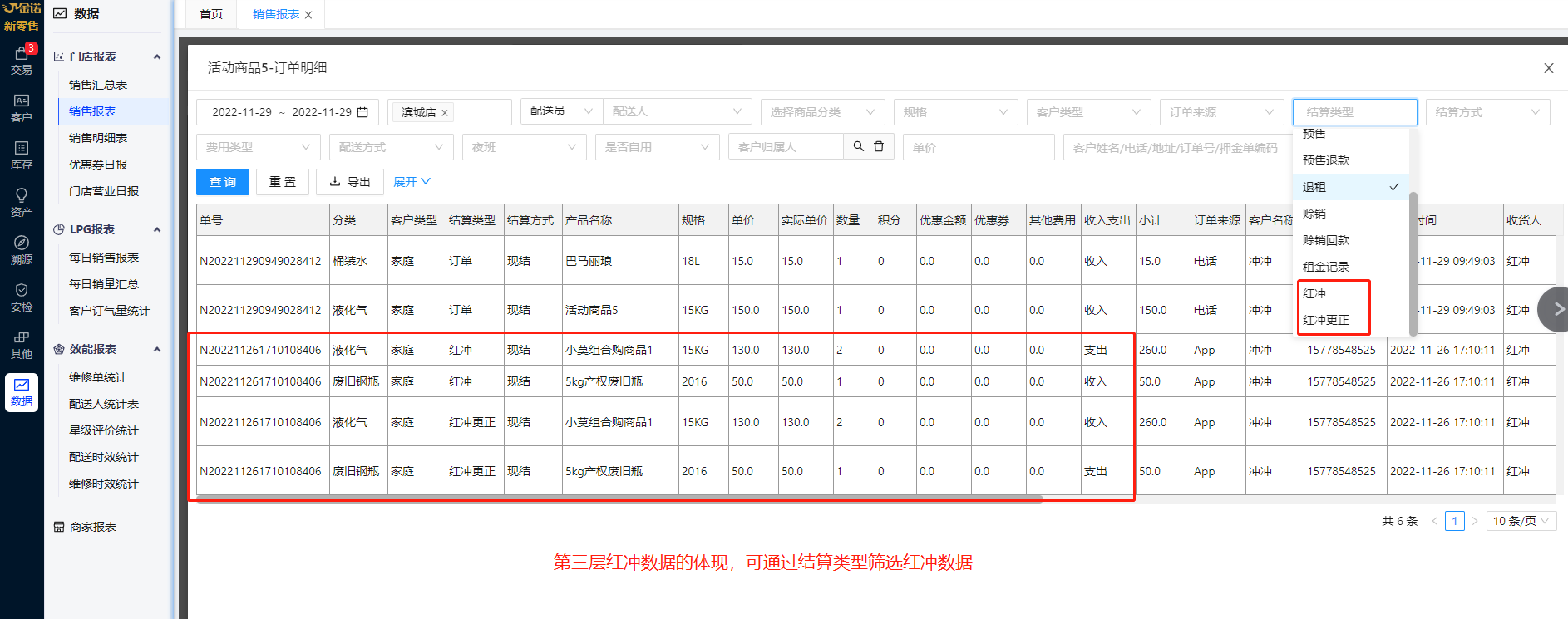Go to 库存 sidebar icon
The width and height of the screenshot is (1568, 619).
pyautogui.click(x=22, y=155)
